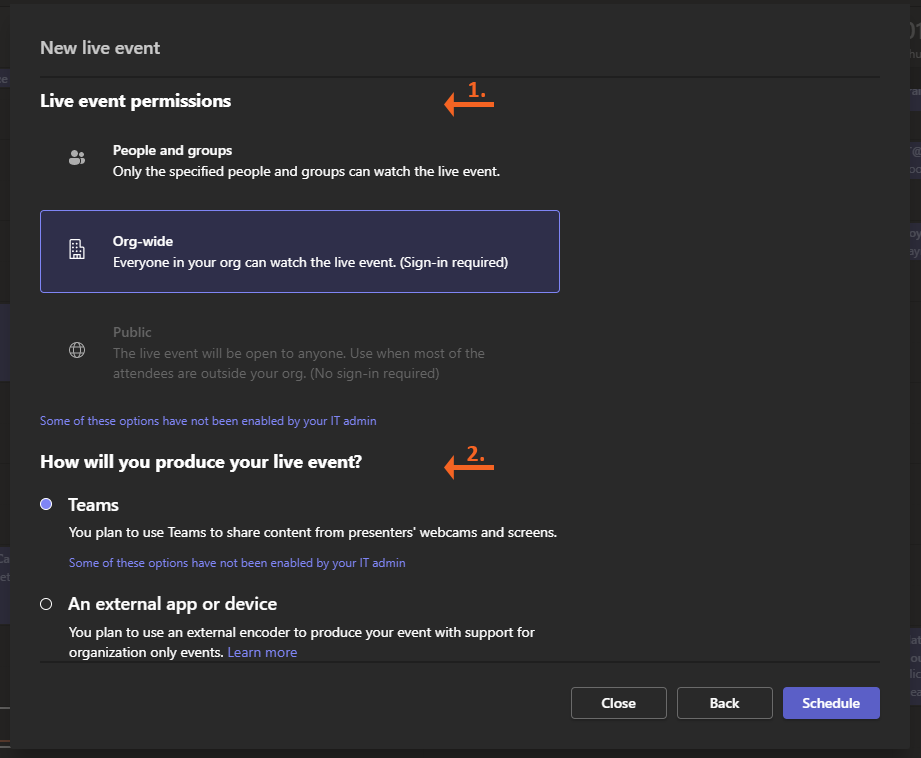Click the Public globe icon

pyautogui.click(x=77, y=351)
